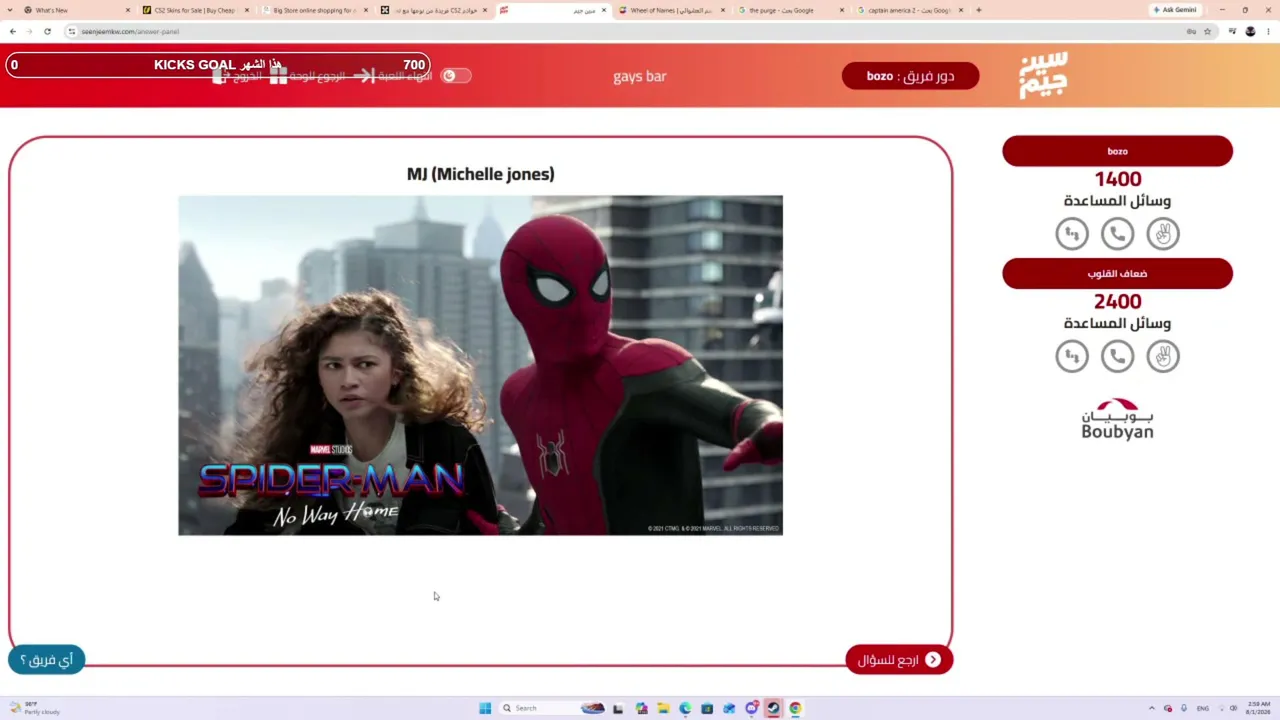The height and width of the screenshot is (720, 1280).
Task: Switch to the captain america 2 tab
Action: tap(910, 10)
